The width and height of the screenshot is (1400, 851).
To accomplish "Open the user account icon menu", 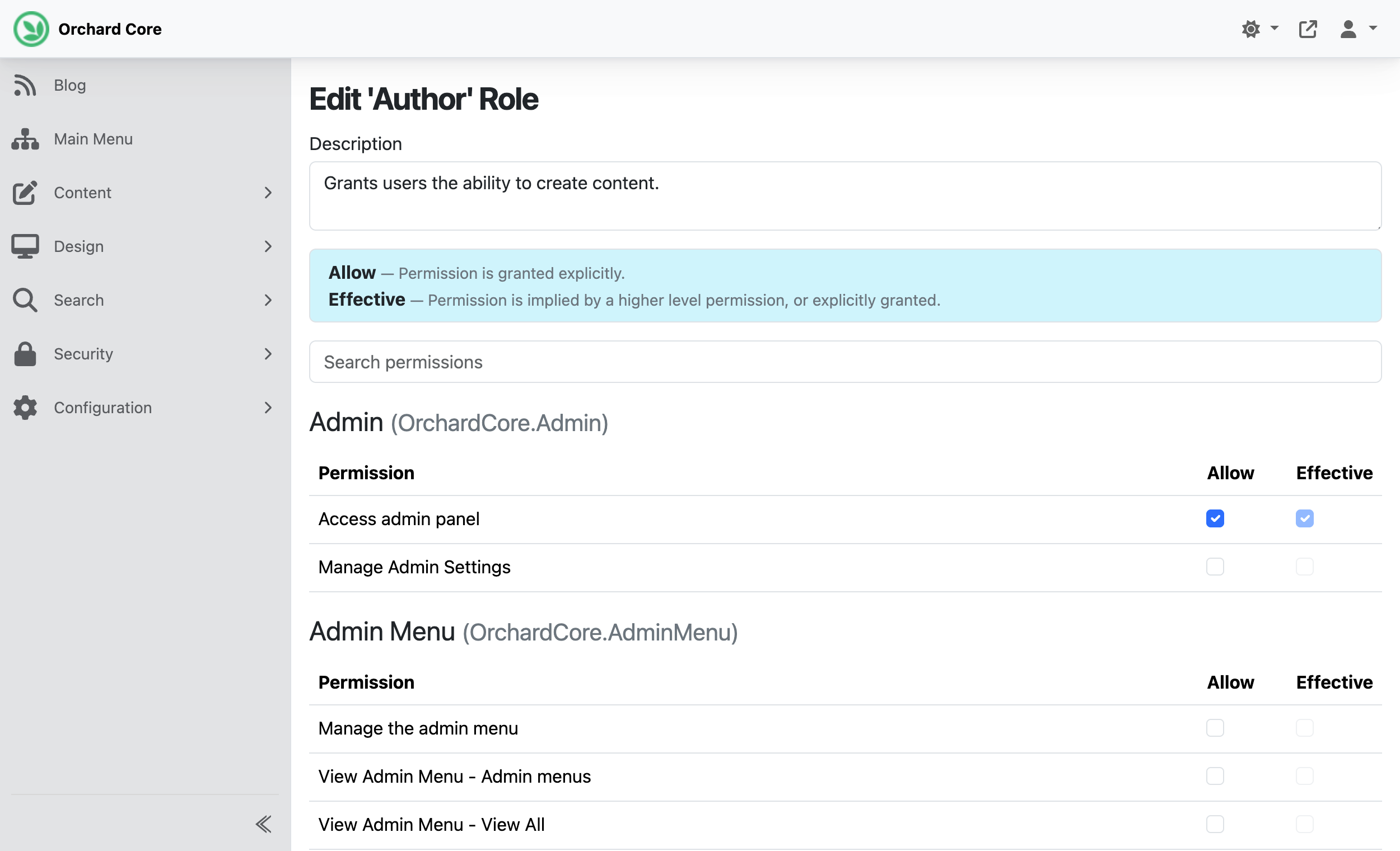I will point(1348,29).
